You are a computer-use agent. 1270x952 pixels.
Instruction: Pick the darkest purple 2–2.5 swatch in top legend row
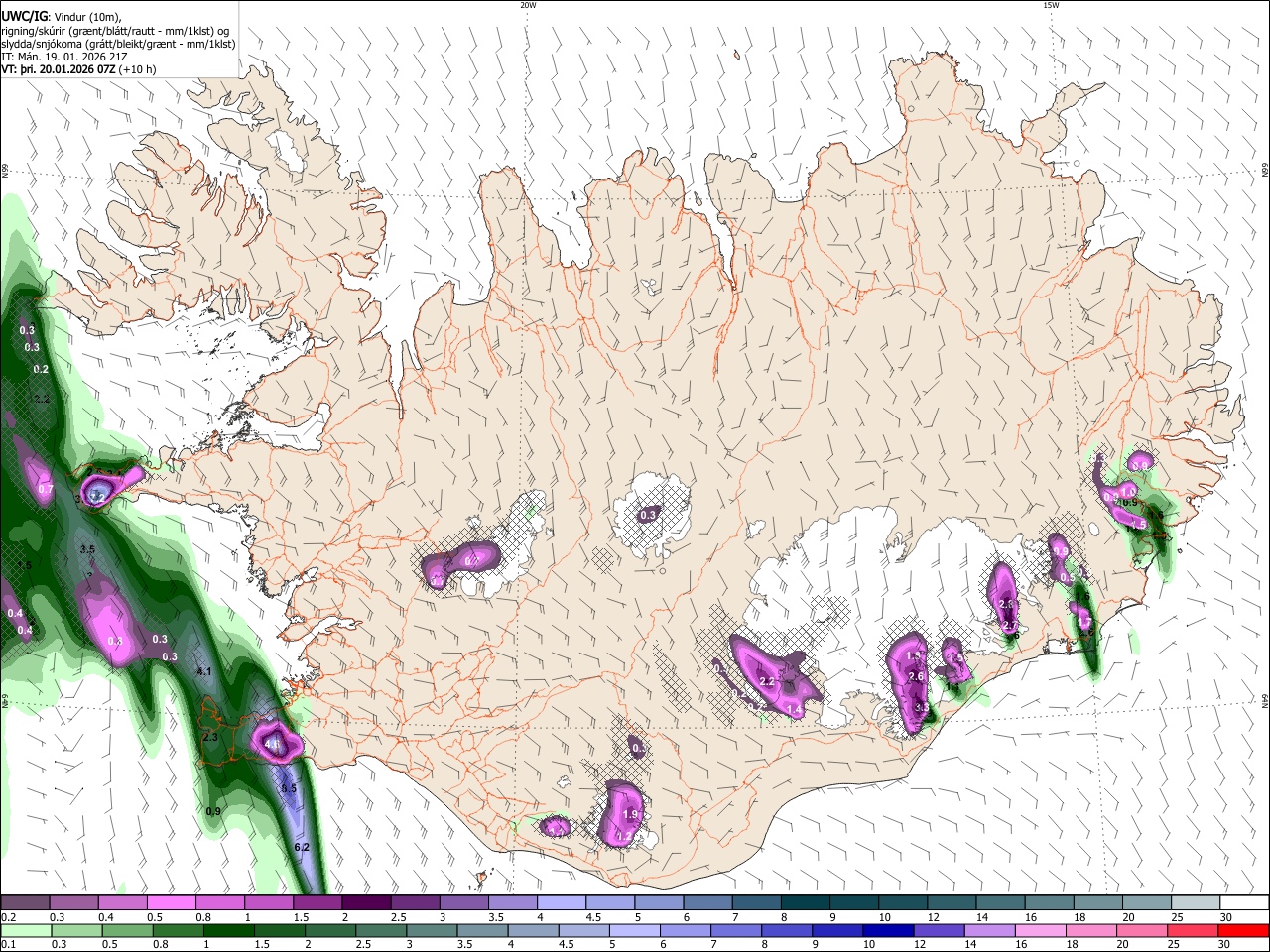point(366,903)
